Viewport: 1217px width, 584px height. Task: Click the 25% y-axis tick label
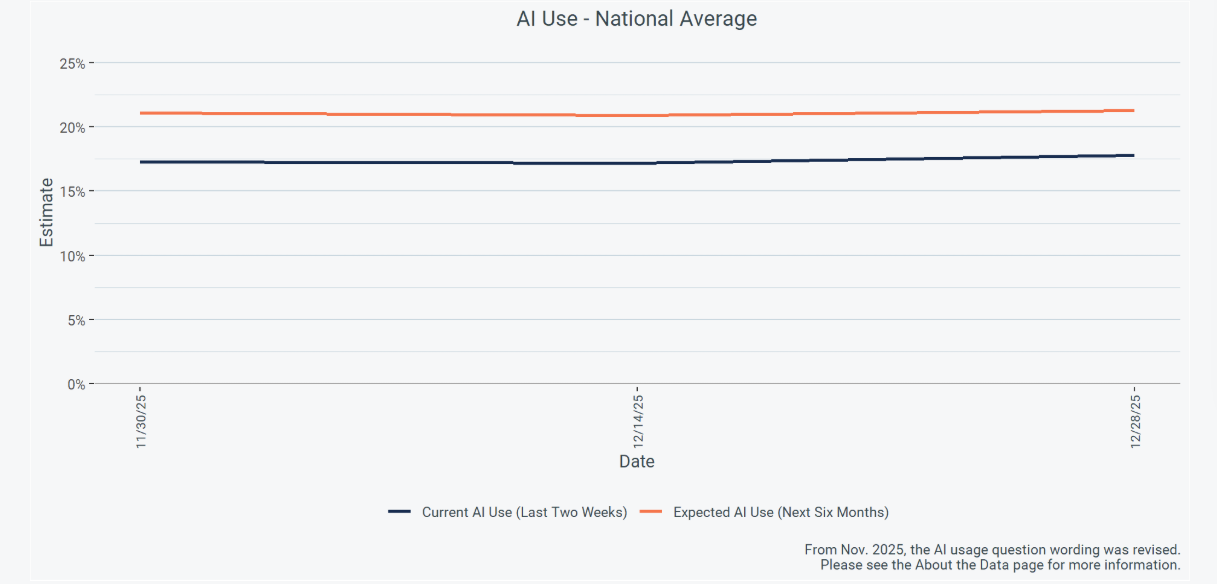(72, 63)
